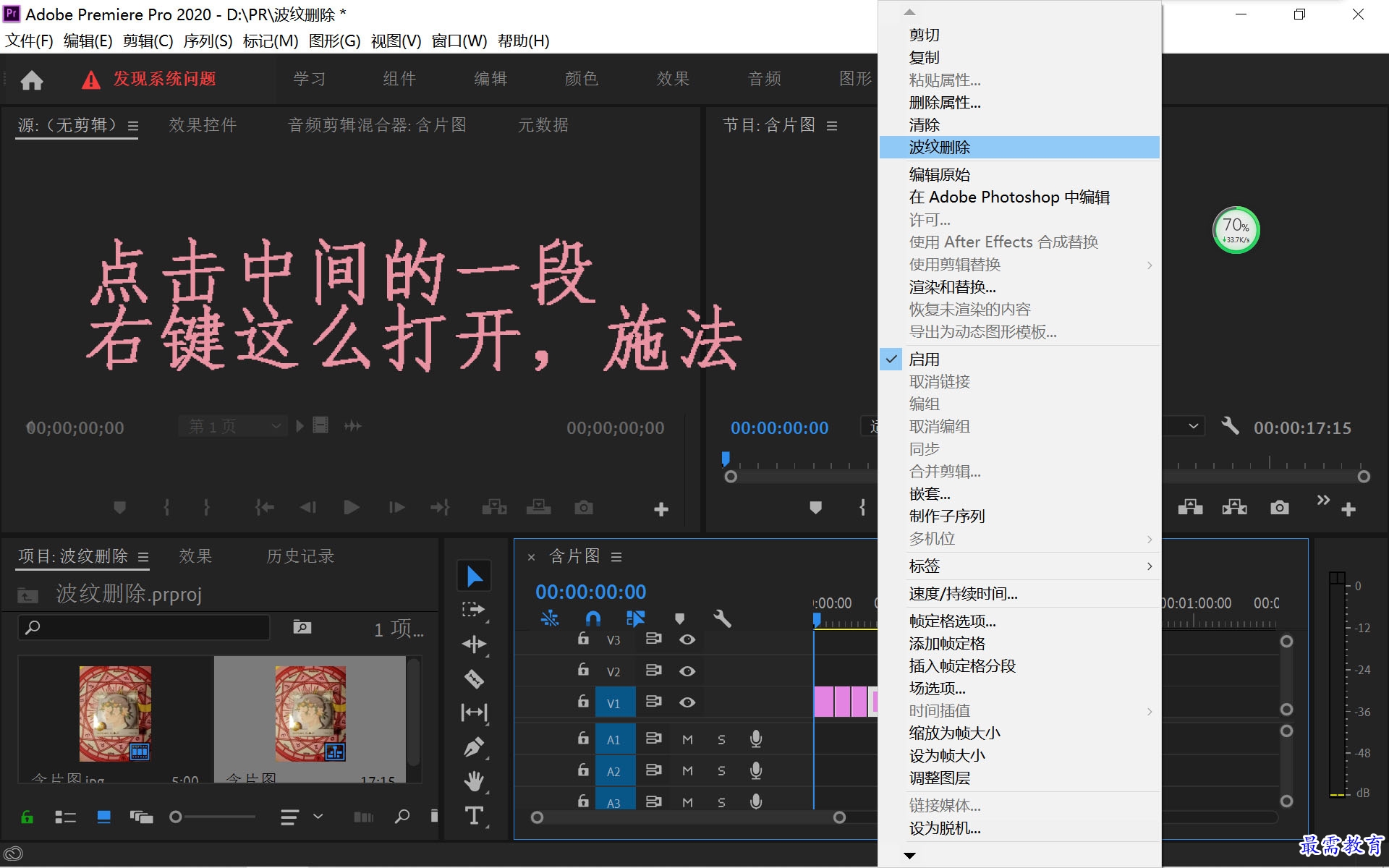Select the Ripple Edit tool

pyautogui.click(x=474, y=644)
